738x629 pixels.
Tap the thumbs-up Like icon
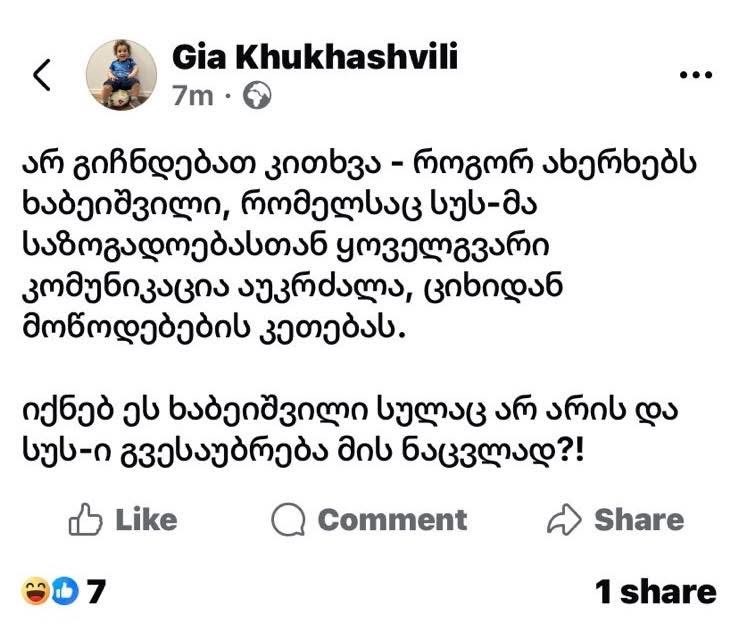point(84,520)
